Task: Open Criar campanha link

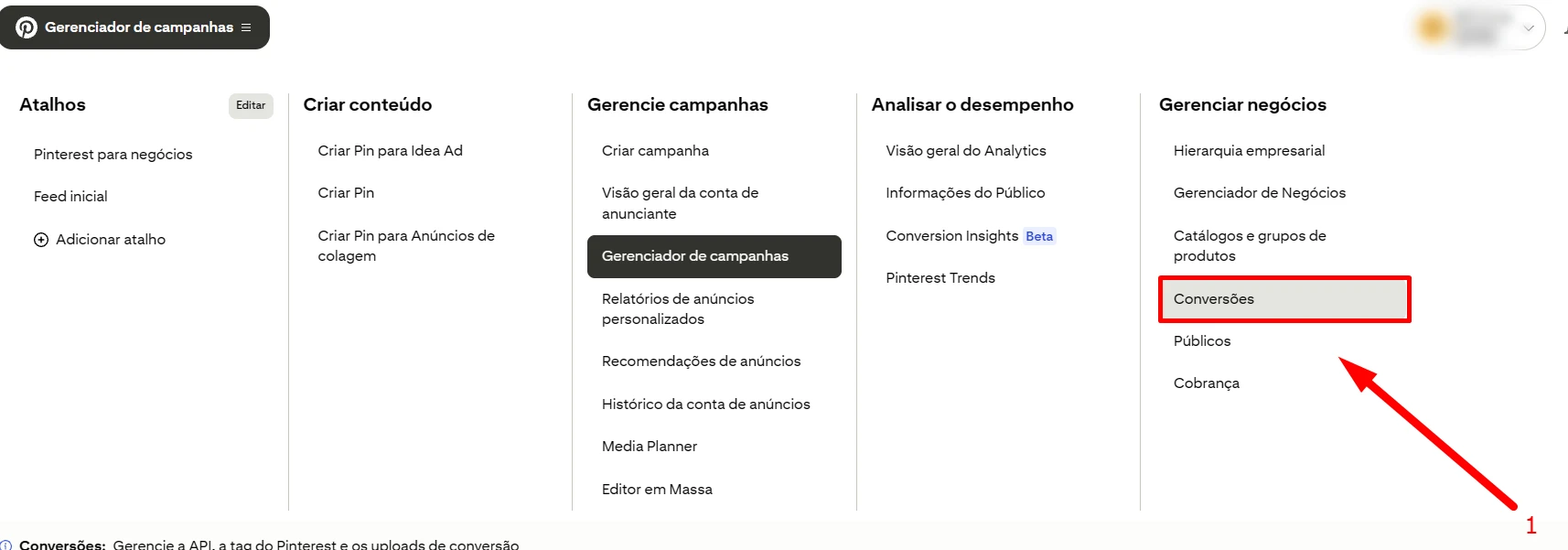Action: click(x=655, y=151)
